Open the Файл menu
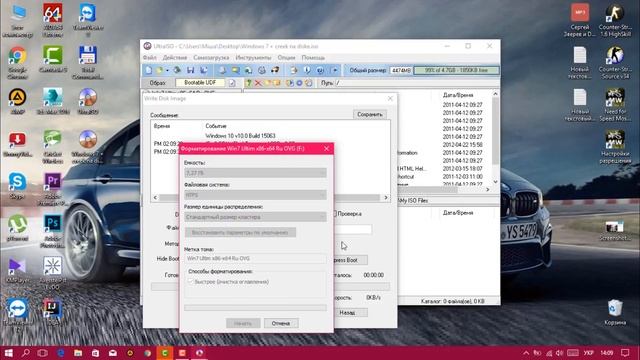The height and width of the screenshot is (360, 640). click(150, 58)
